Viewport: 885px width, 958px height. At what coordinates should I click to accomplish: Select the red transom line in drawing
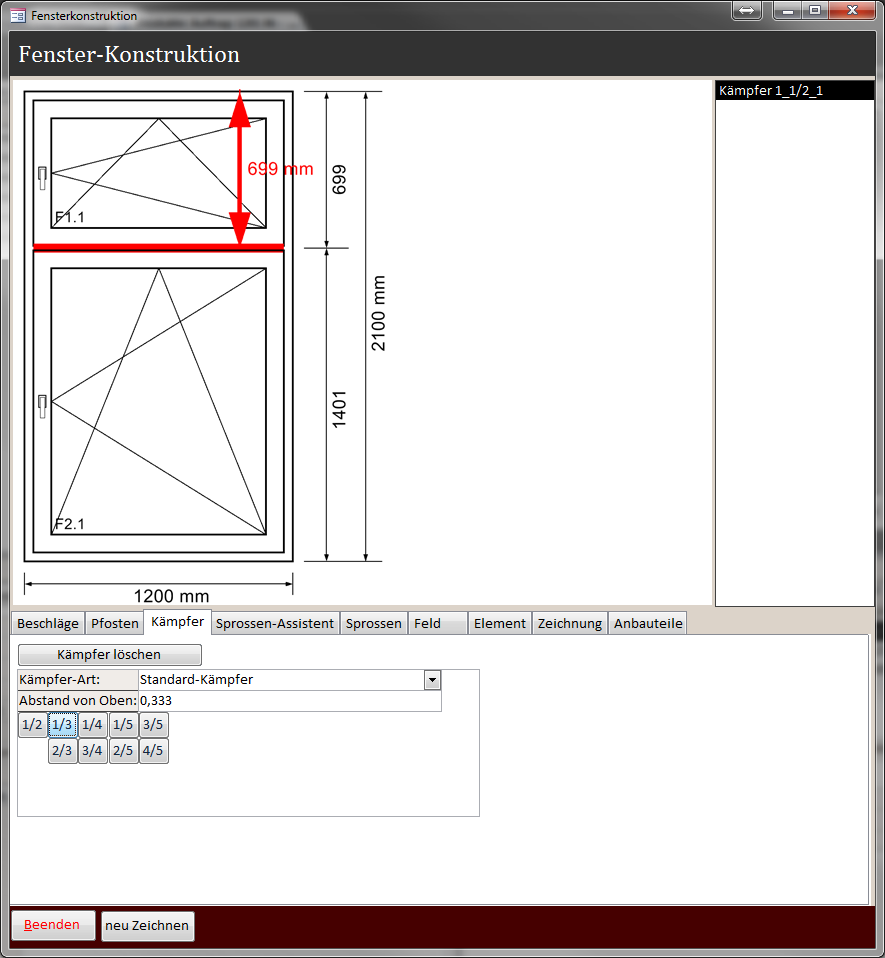pyautogui.click(x=158, y=247)
